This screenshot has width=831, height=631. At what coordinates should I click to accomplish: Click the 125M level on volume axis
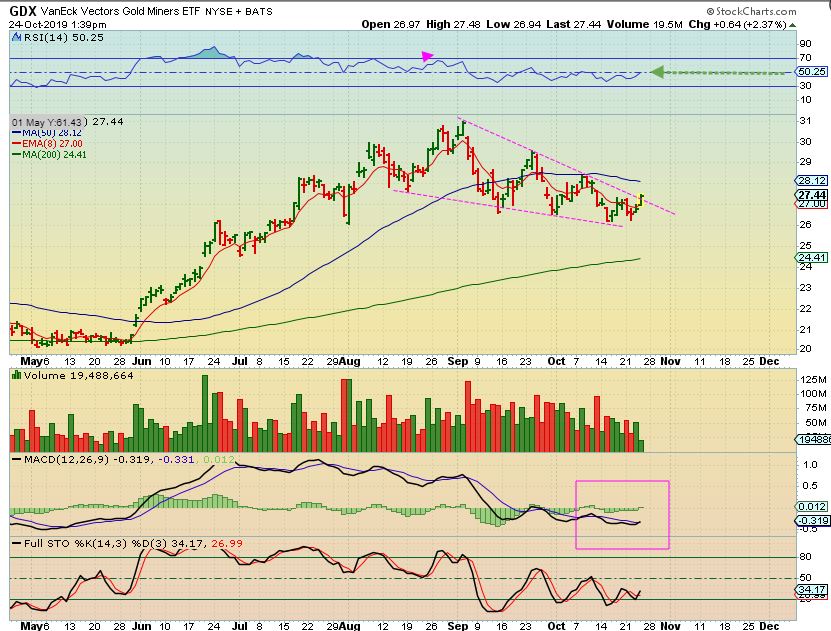[x=813, y=380]
